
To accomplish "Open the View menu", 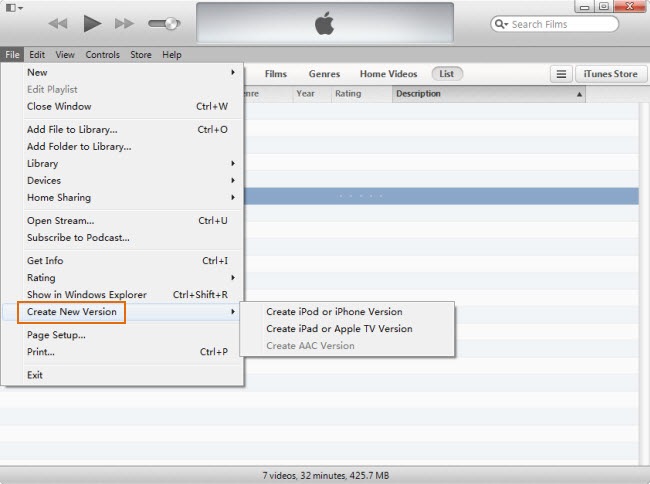I will (65, 54).
